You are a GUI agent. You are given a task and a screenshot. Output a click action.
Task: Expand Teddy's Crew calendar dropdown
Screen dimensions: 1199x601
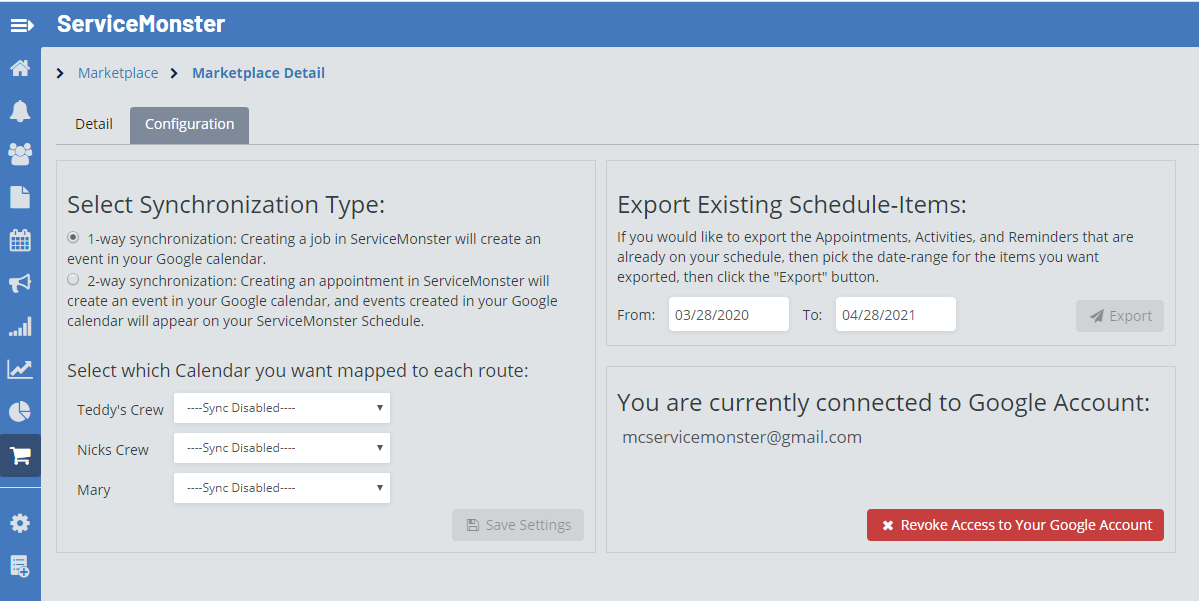click(x=282, y=408)
